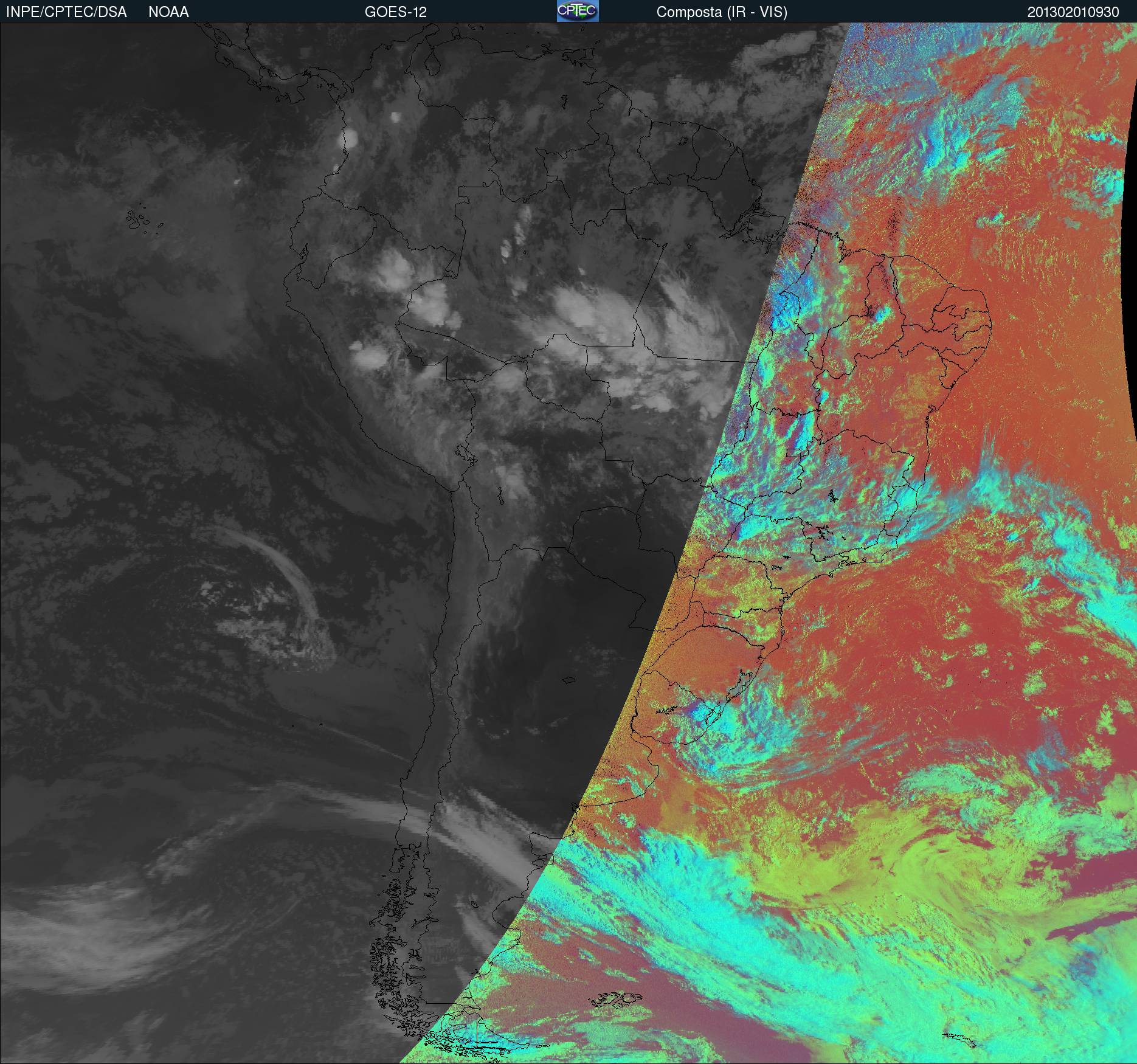
Task: Select the INPE/CPTEC/DSA header label
Action: (x=66, y=12)
